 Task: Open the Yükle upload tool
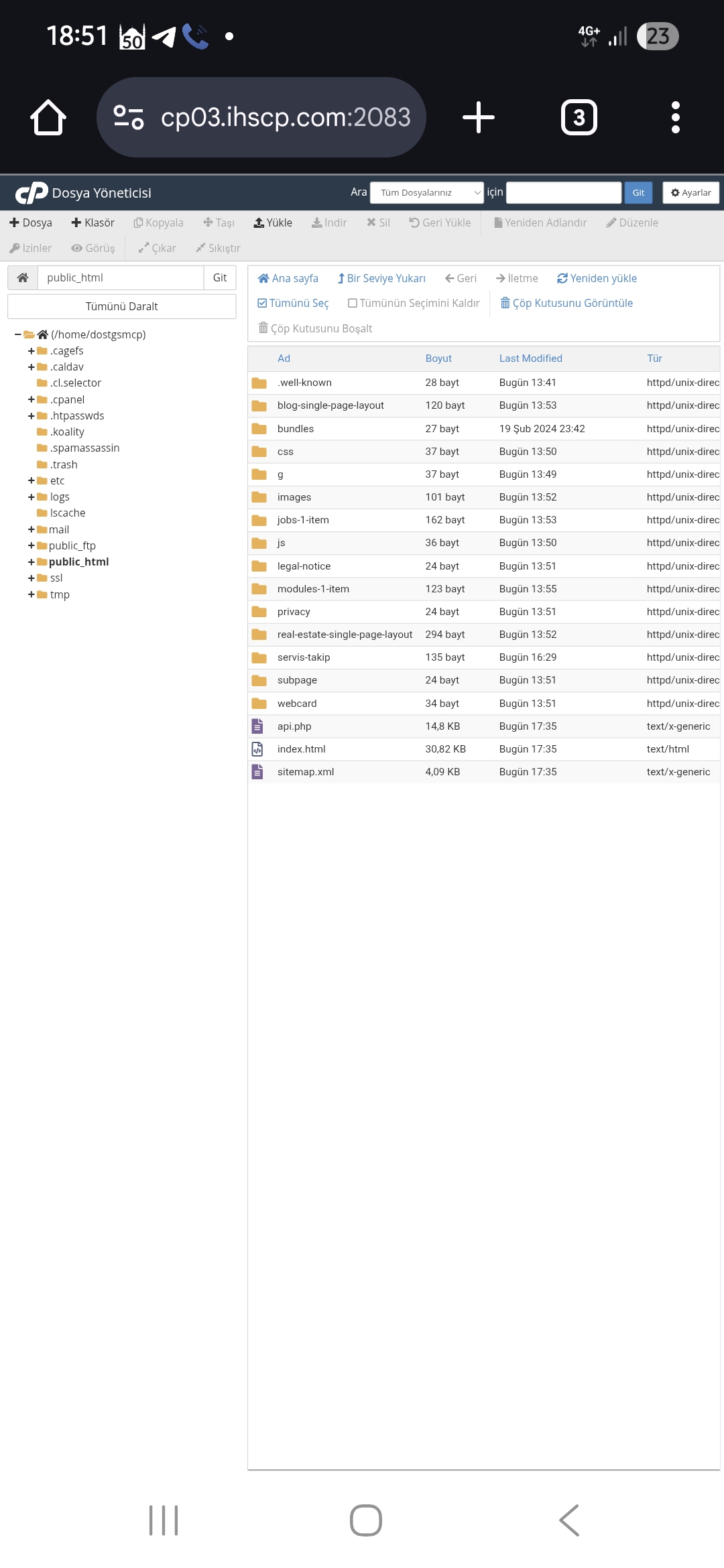tap(273, 222)
